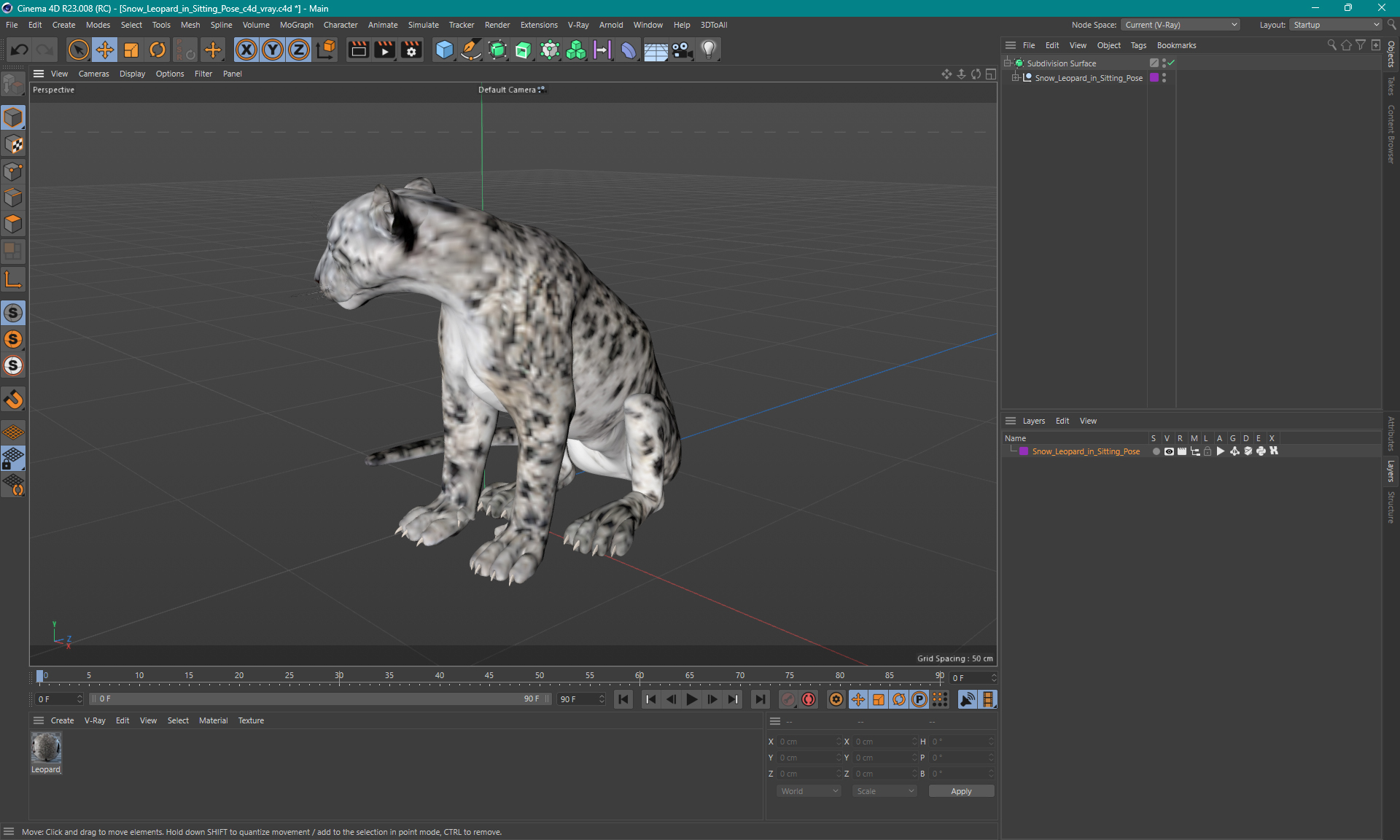
Task: Open the Scale mode dropdown
Action: point(884,791)
